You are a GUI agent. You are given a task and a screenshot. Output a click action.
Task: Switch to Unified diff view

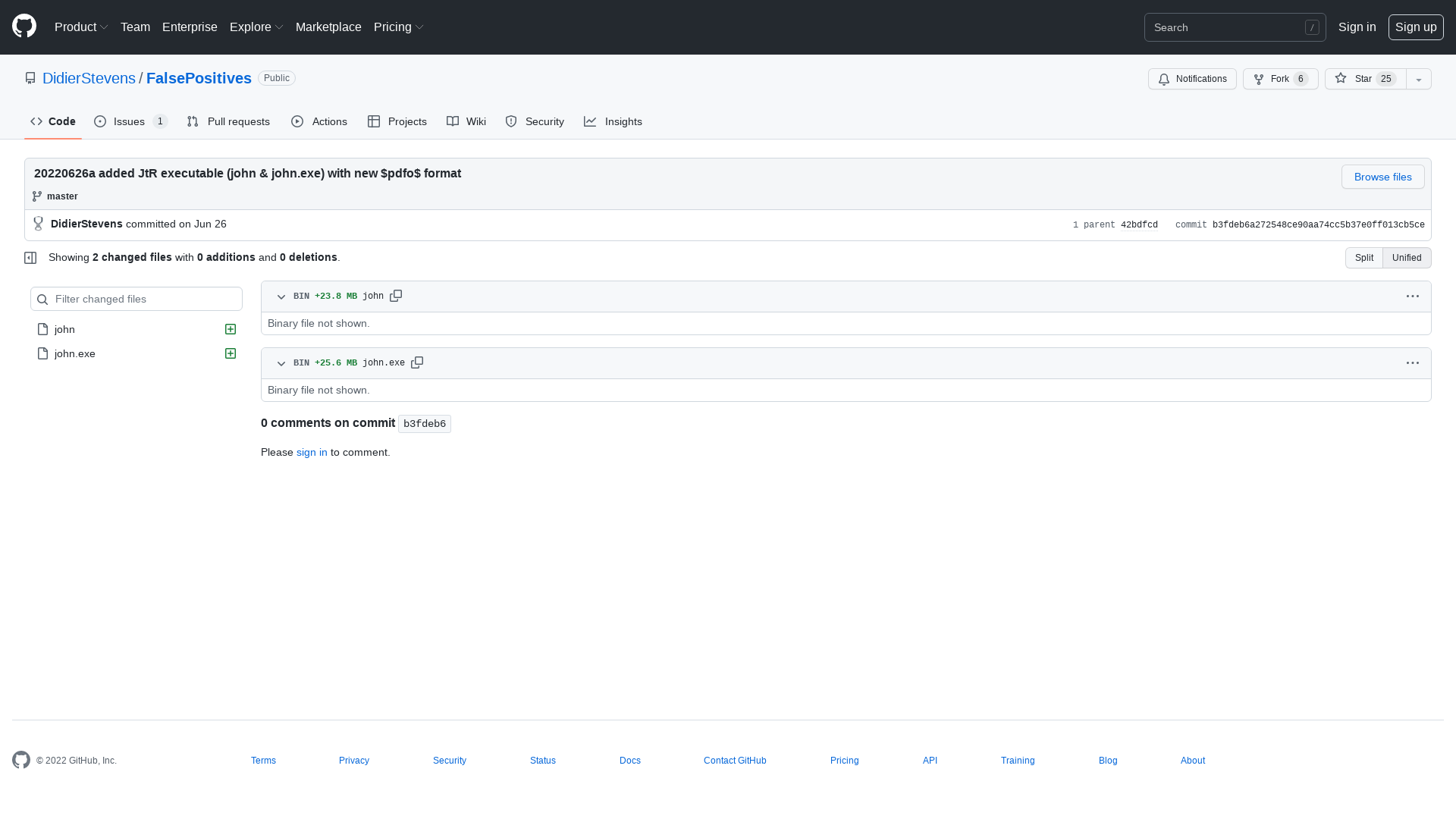1407,258
